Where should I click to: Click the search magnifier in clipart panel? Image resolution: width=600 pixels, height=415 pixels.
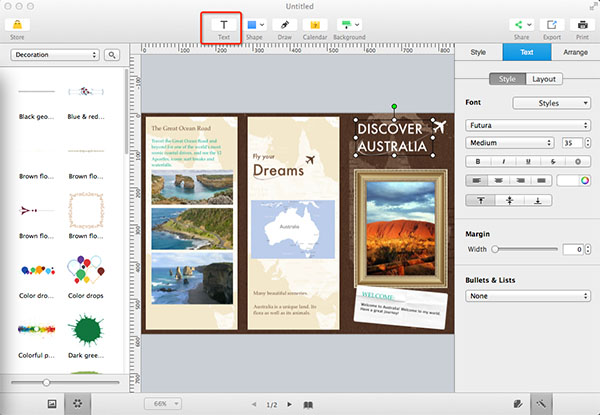click(112, 55)
